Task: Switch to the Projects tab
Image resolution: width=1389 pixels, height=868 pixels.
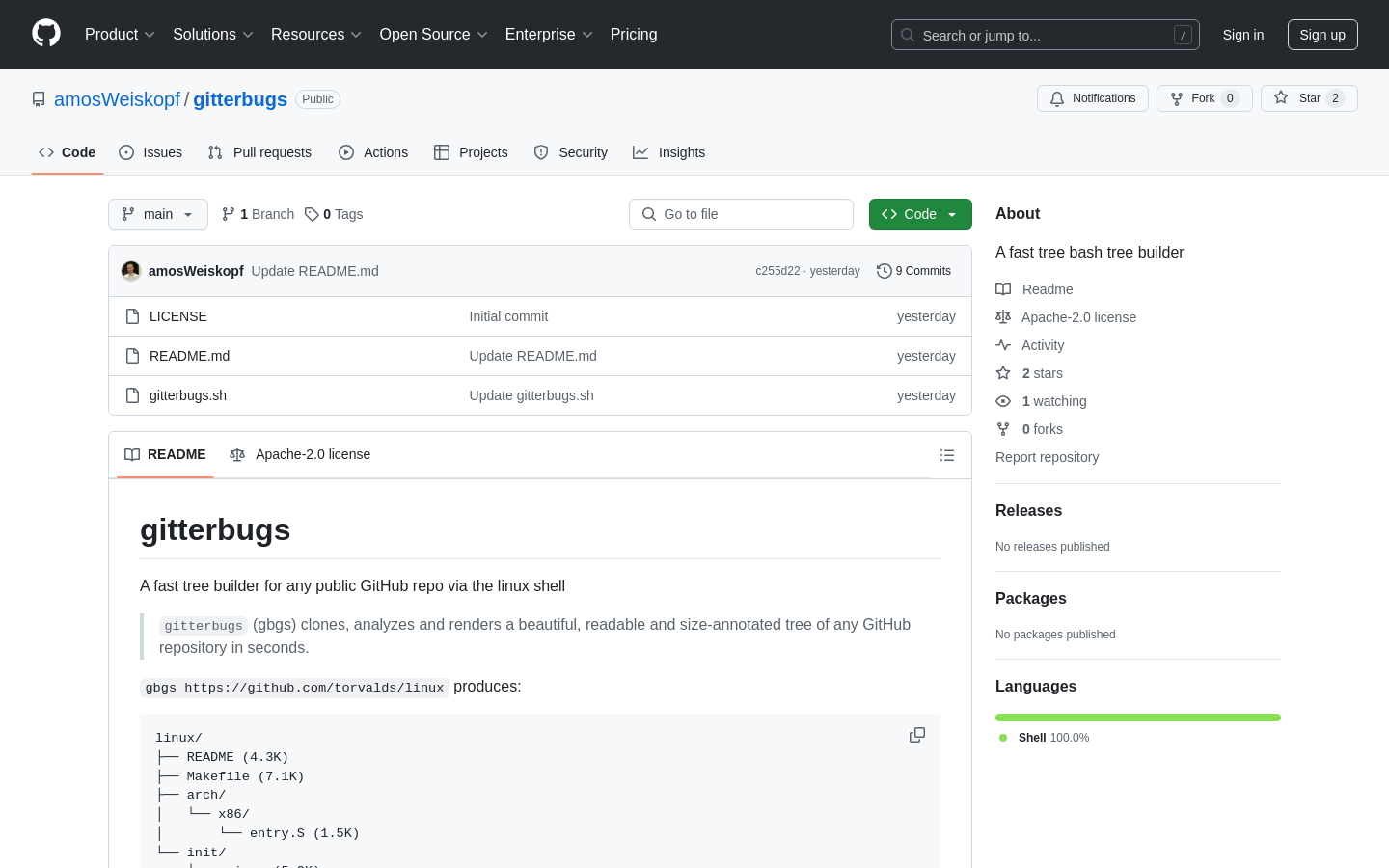Action: [x=471, y=152]
